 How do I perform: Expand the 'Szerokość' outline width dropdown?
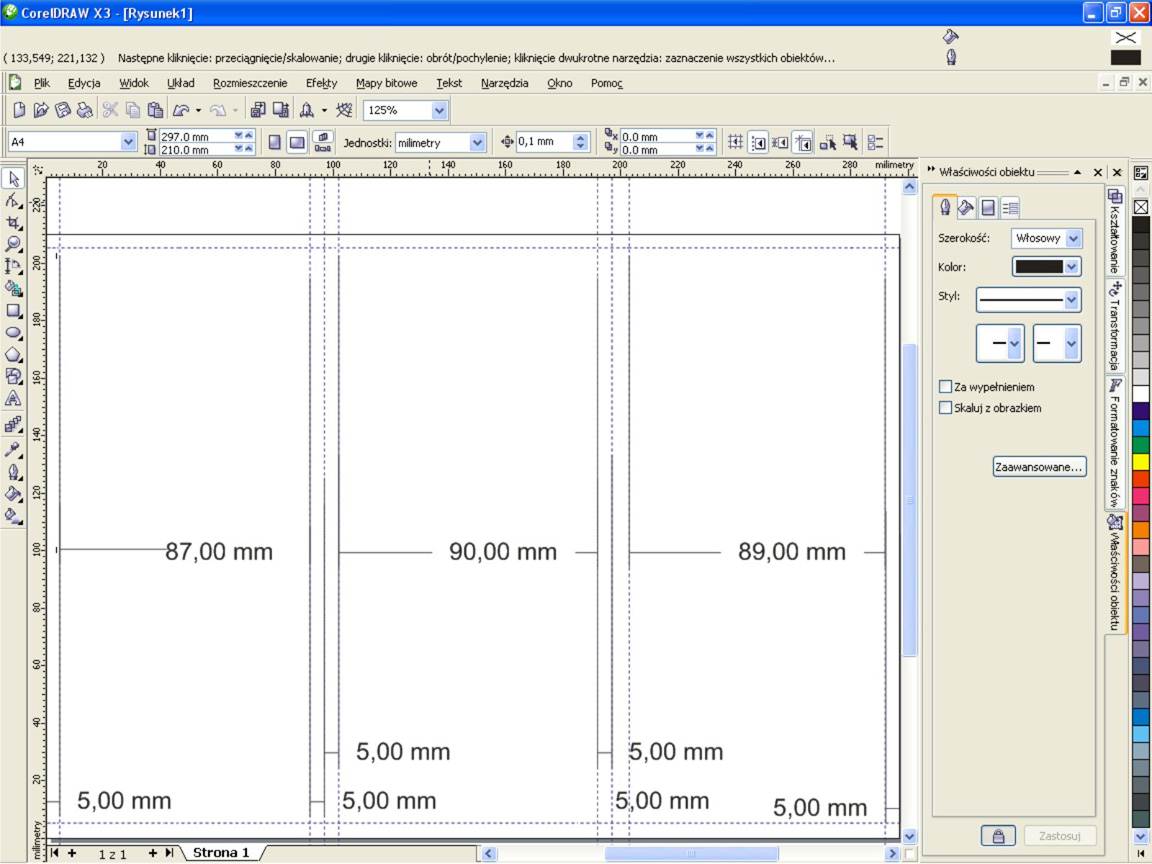(x=1073, y=238)
